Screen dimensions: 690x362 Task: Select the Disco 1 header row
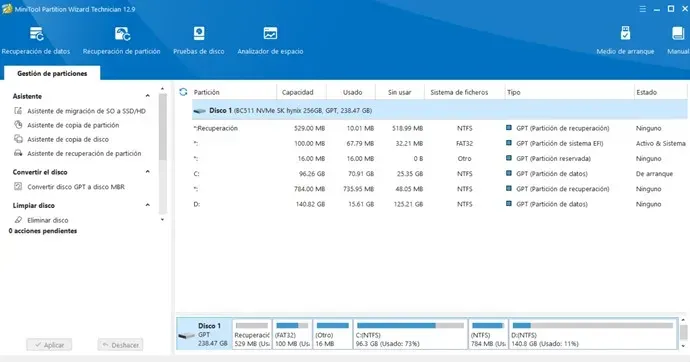[439, 111]
